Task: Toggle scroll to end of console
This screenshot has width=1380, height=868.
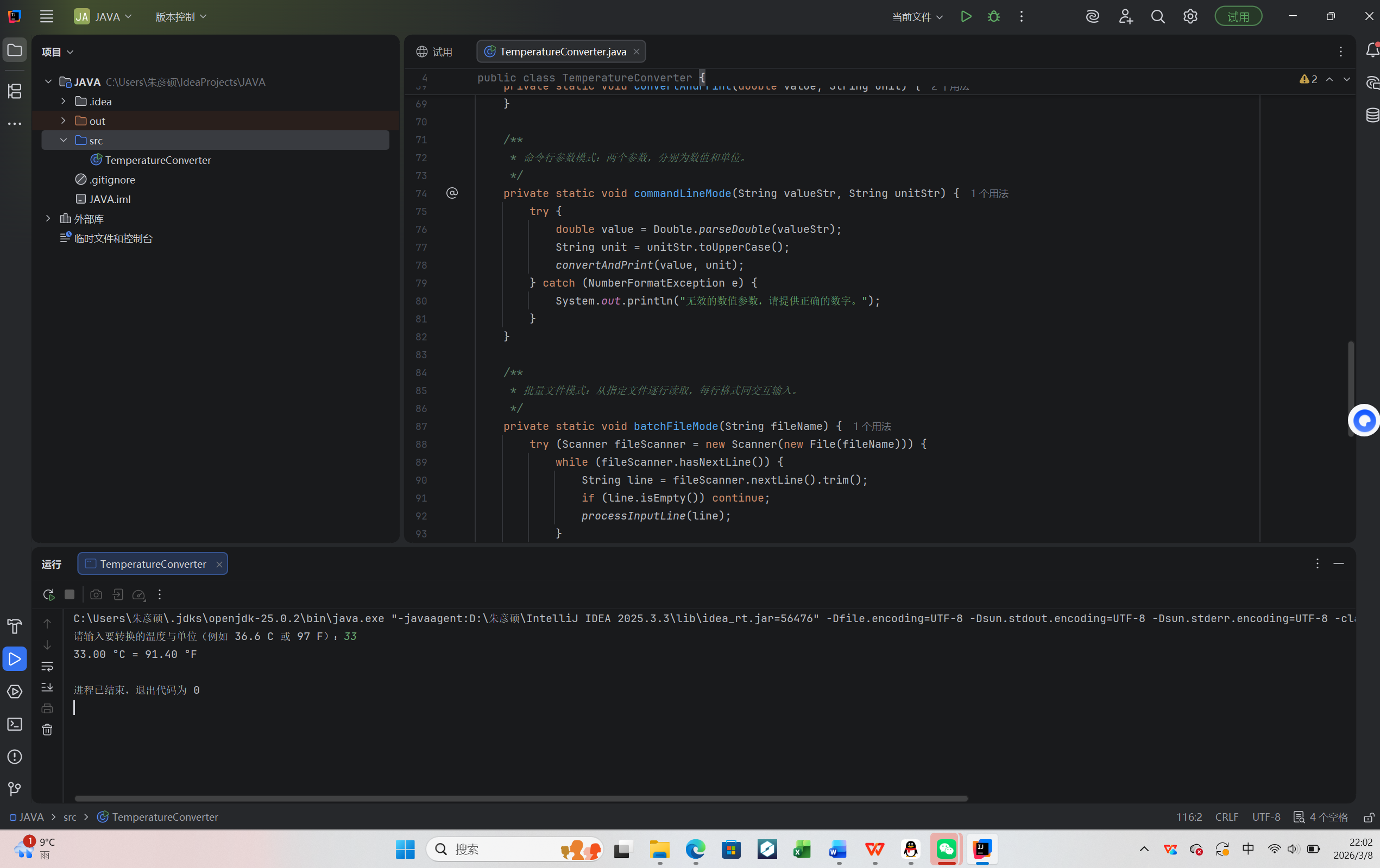Action: [47, 687]
